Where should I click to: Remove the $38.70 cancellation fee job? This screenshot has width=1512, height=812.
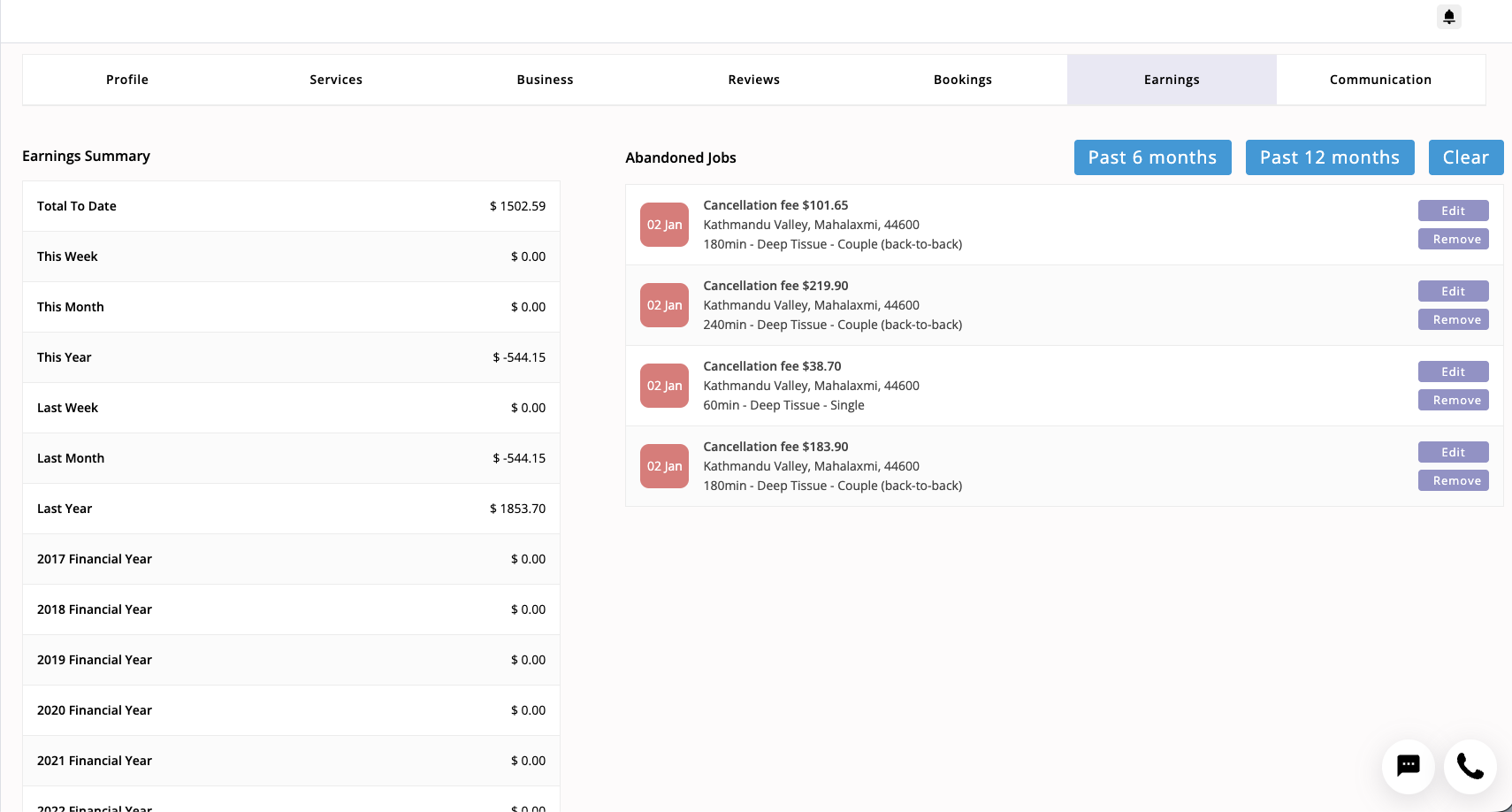click(x=1454, y=400)
